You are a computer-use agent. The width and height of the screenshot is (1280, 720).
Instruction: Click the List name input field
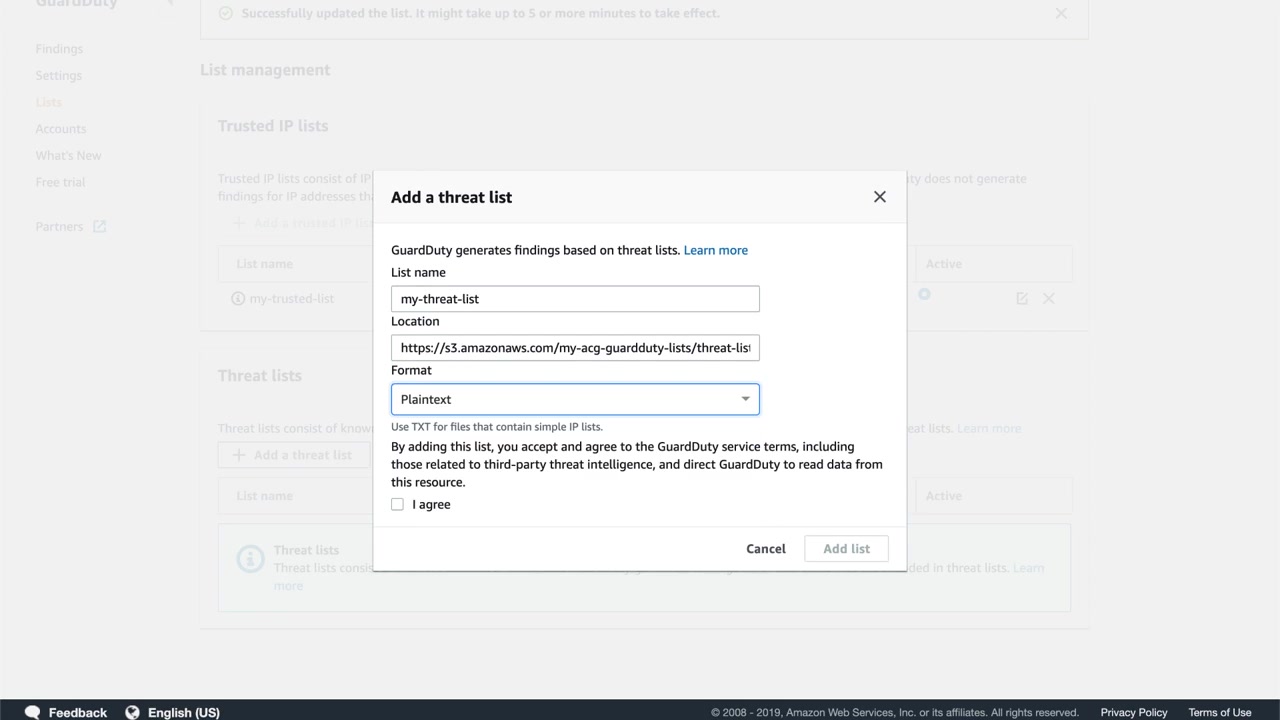click(575, 299)
